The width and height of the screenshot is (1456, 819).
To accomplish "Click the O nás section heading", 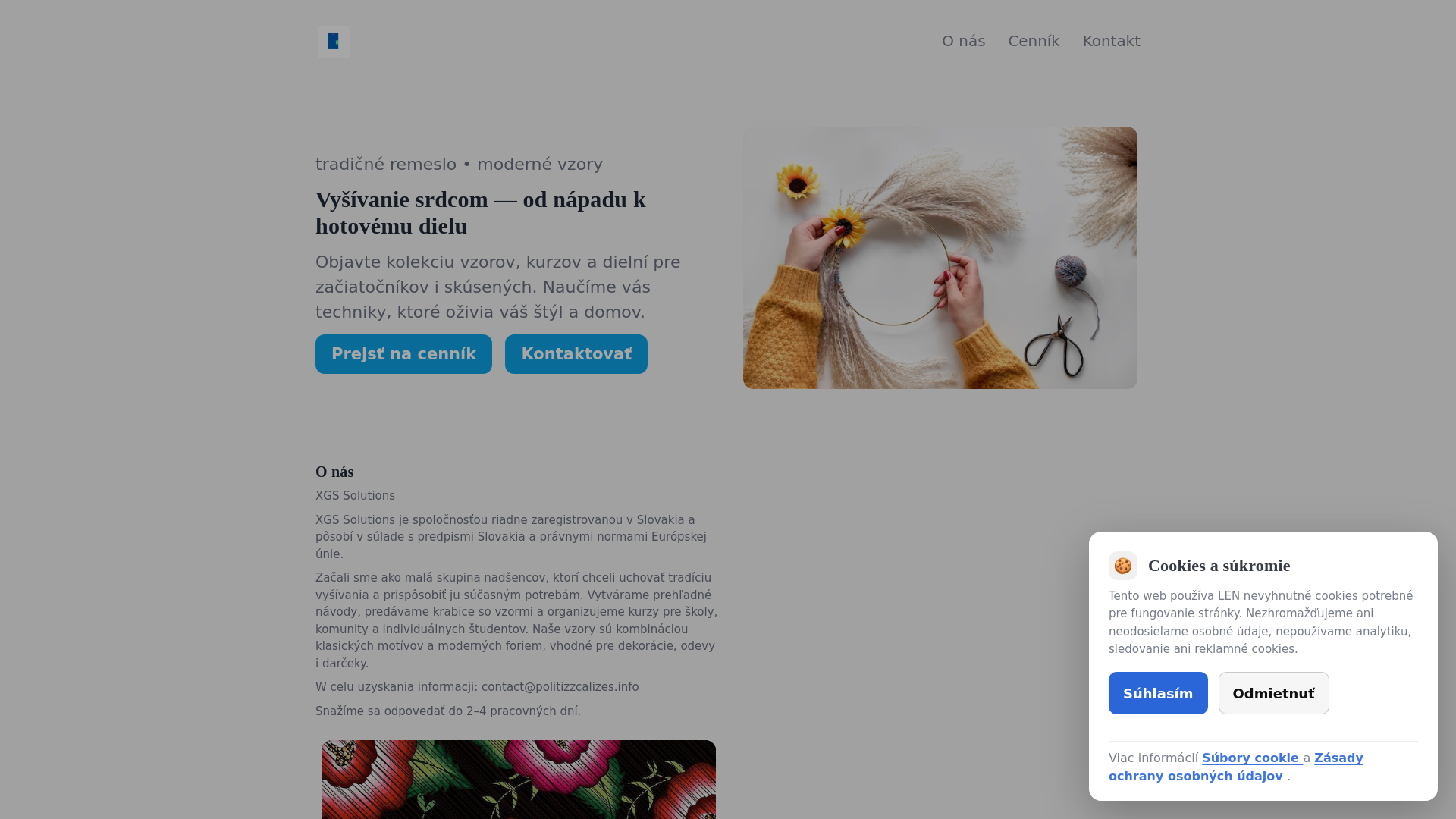I will point(334,472).
